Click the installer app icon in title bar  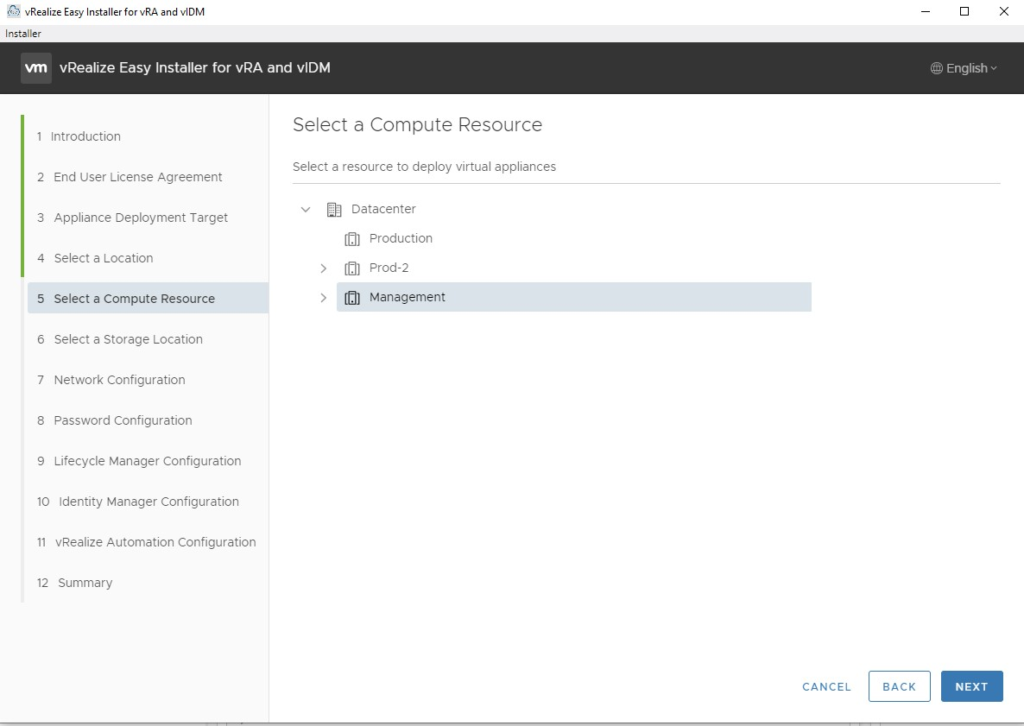(x=13, y=11)
